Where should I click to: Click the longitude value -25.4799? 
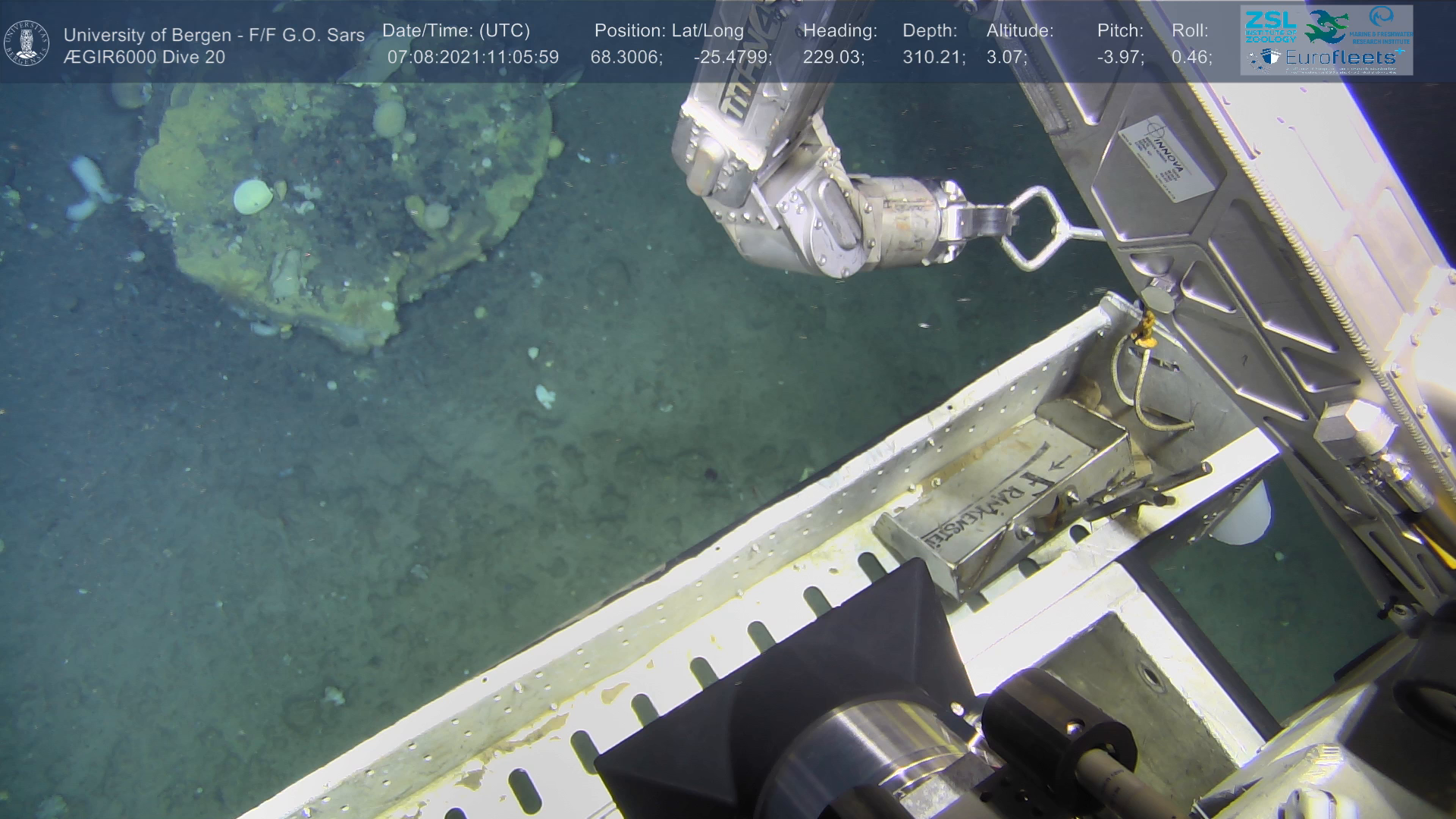click(x=732, y=58)
